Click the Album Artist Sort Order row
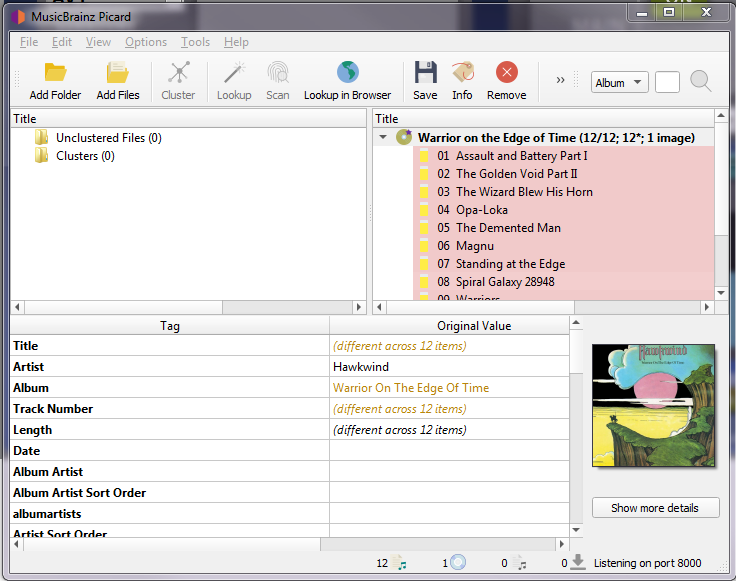This screenshot has width=736, height=581. pos(169,493)
